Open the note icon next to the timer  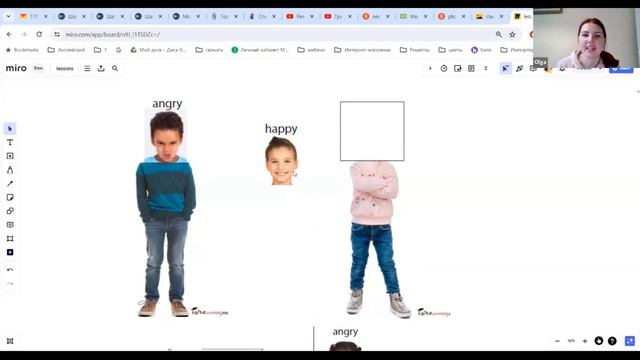458,69
